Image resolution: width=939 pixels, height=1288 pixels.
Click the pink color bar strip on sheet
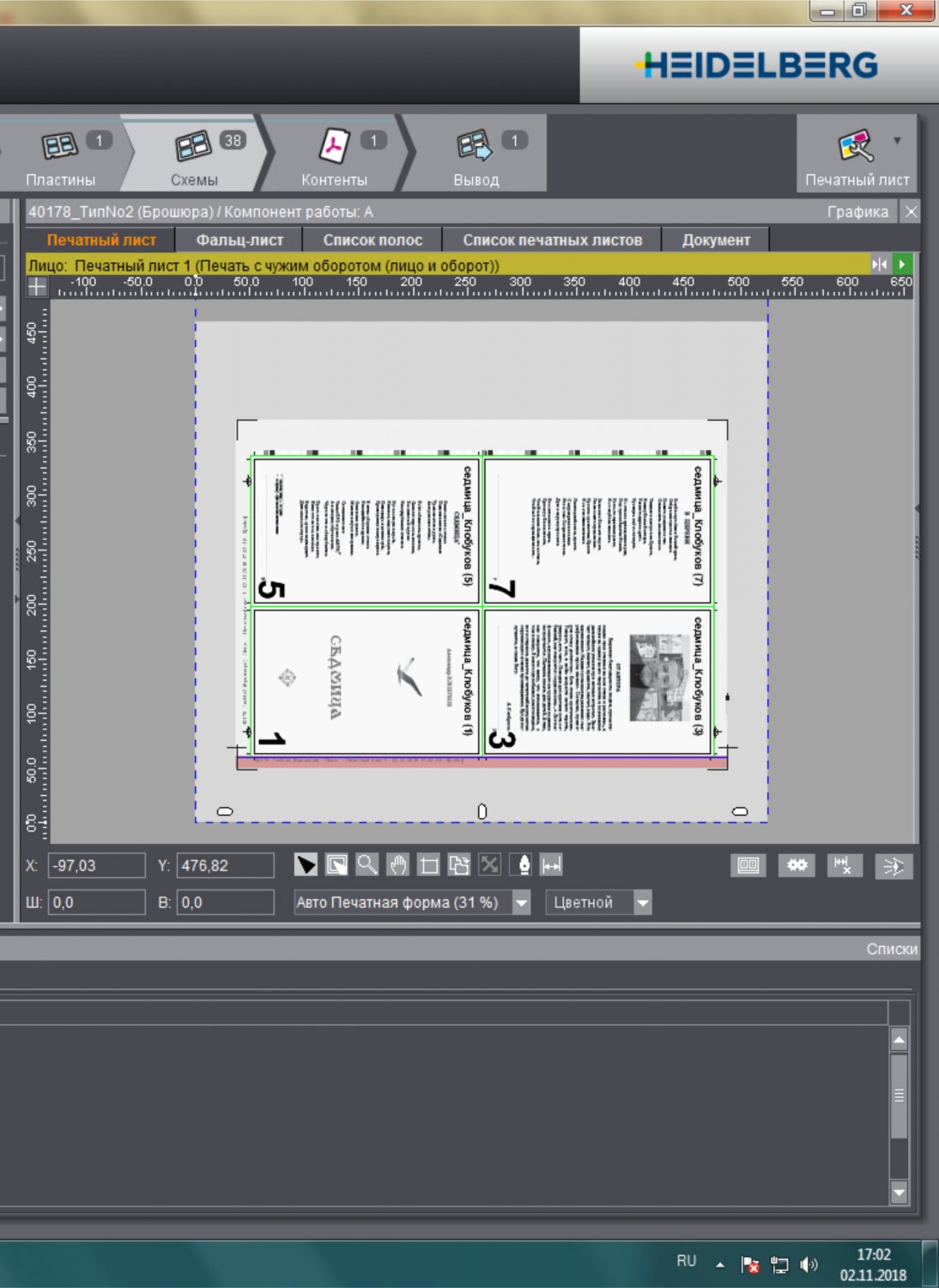(482, 762)
